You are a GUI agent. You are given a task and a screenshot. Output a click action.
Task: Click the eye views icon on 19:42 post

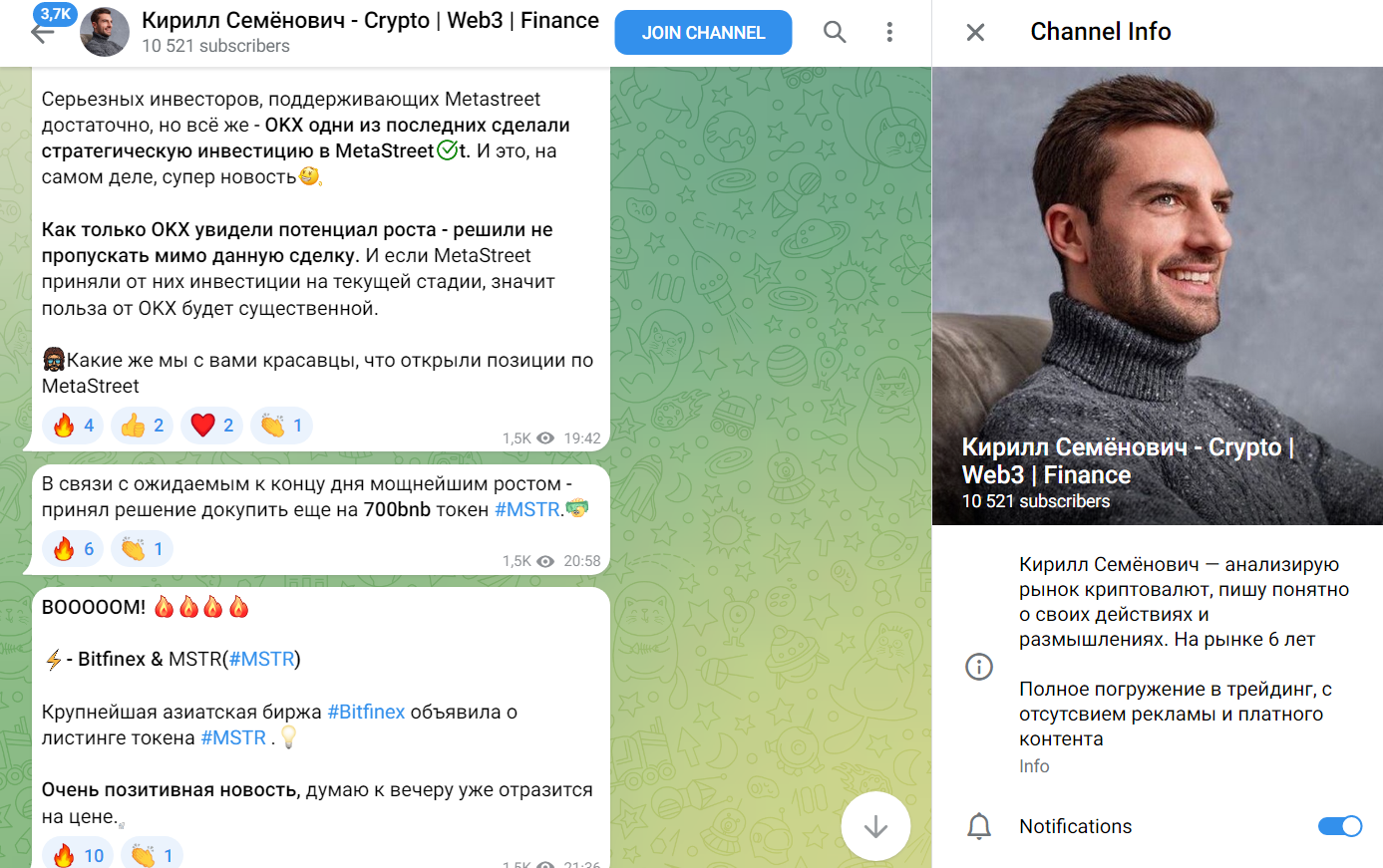pyautogui.click(x=545, y=438)
